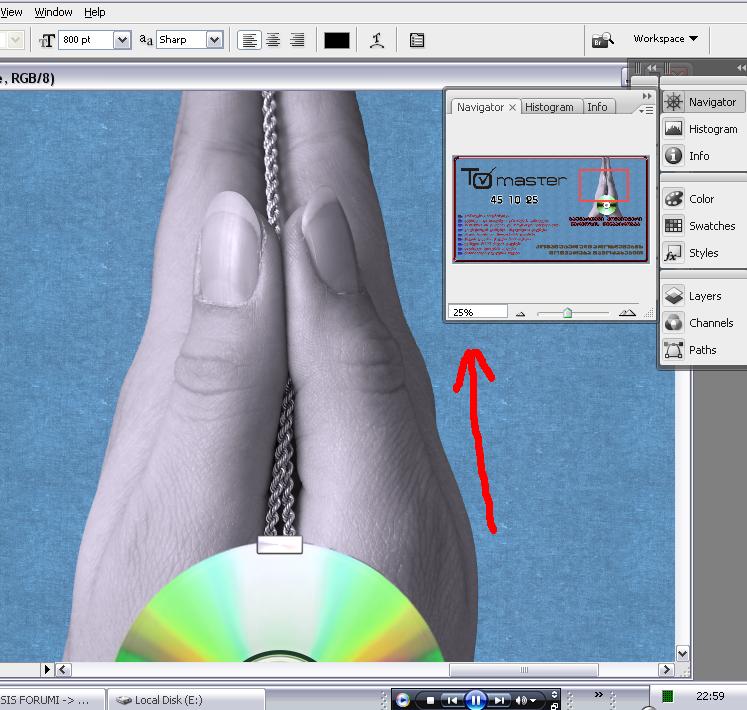Click the create warped text icon

[x=377, y=41]
